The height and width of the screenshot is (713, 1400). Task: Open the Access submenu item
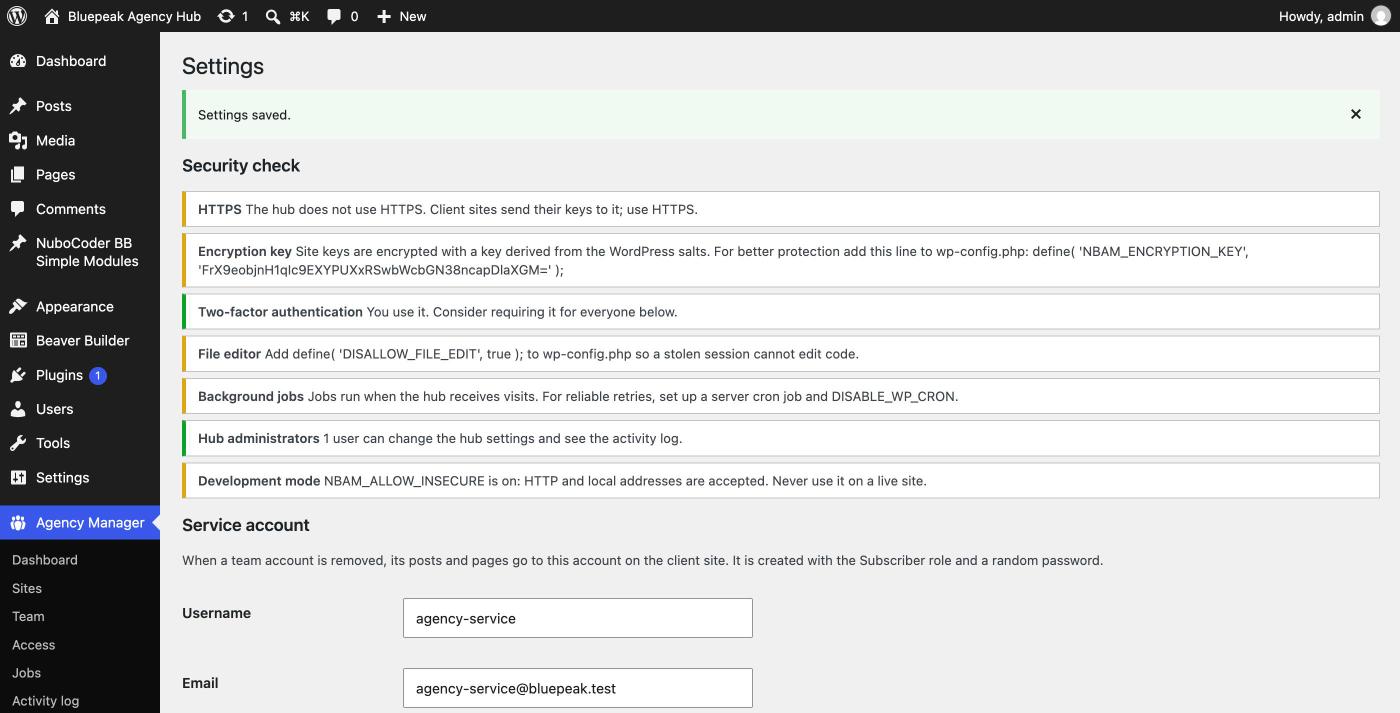33,645
